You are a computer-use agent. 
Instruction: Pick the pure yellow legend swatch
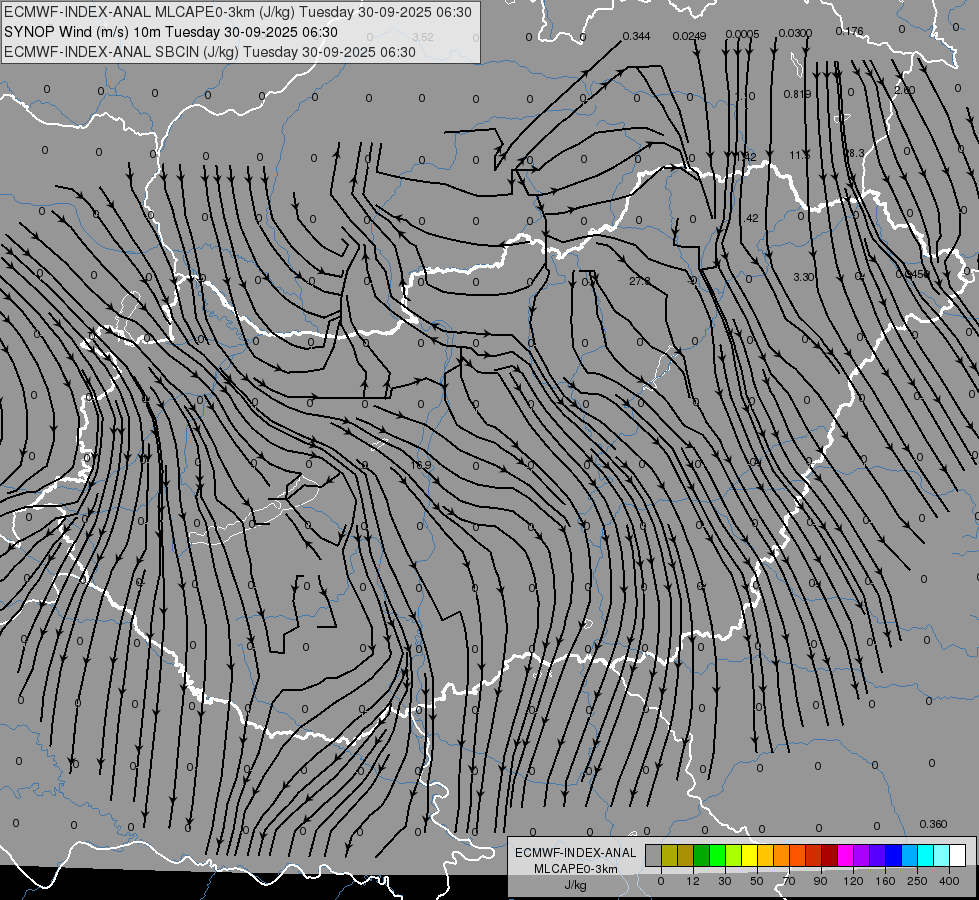pos(750,855)
